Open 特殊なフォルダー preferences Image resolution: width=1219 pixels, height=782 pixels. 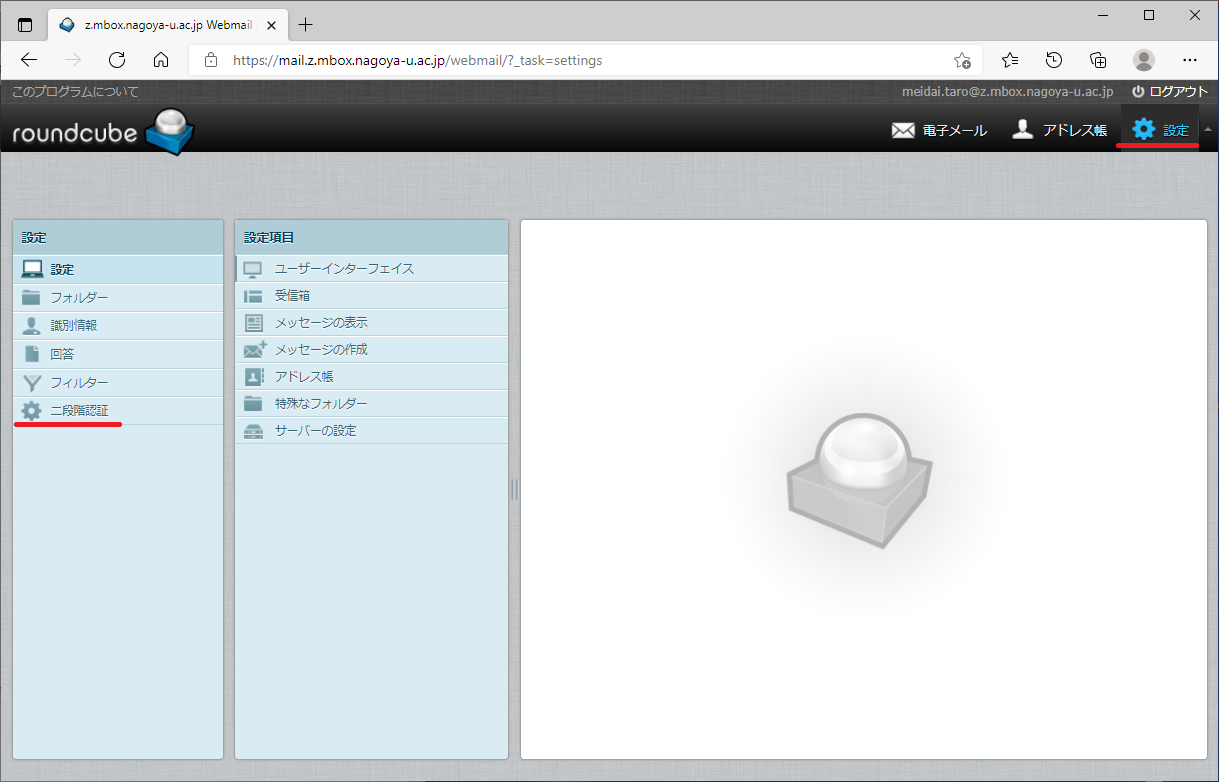(321, 404)
